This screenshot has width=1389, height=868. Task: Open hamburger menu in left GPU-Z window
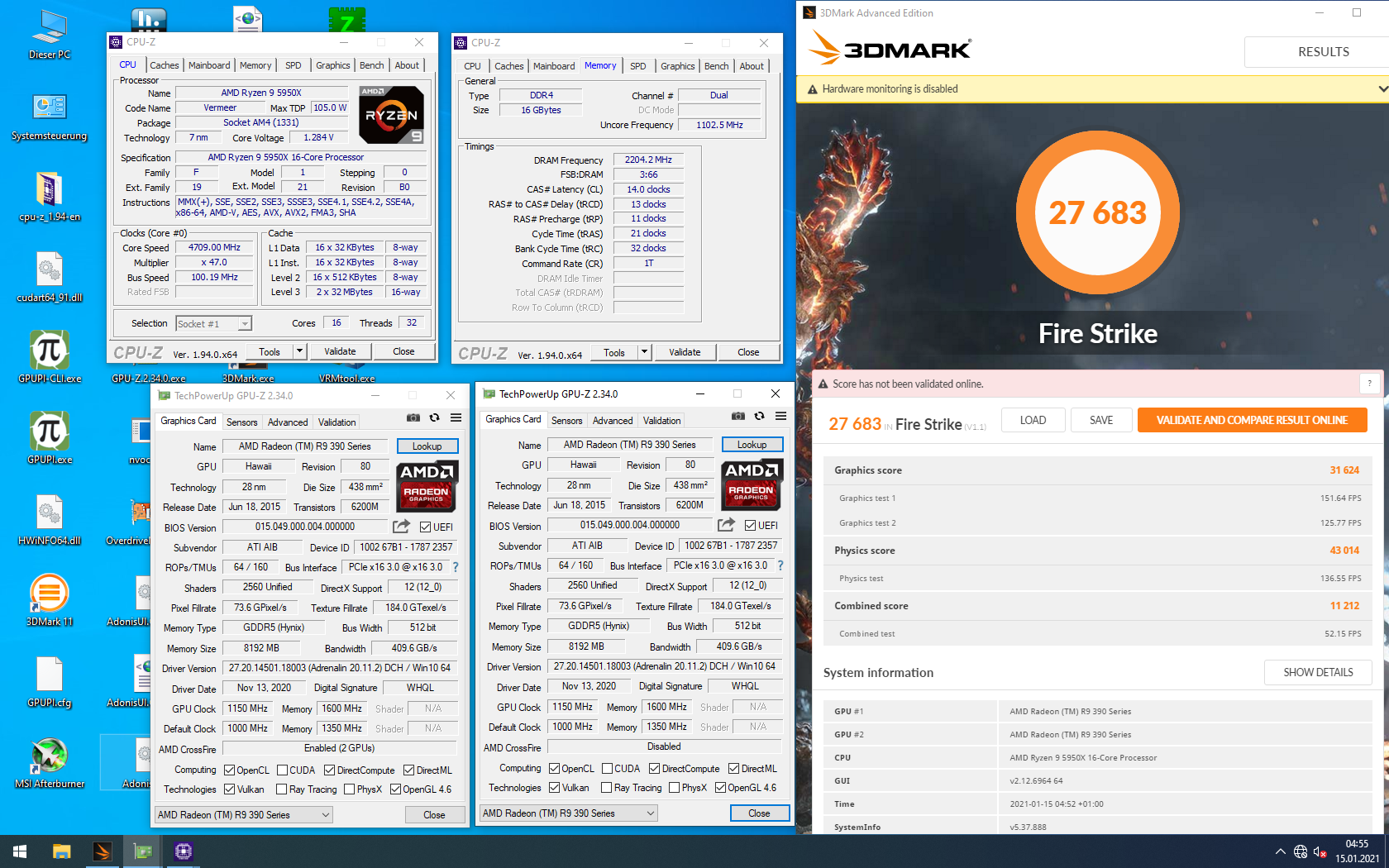tap(456, 417)
